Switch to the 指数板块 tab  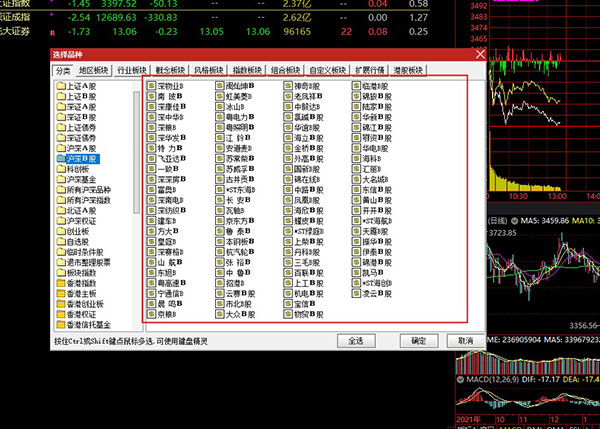[247, 70]
